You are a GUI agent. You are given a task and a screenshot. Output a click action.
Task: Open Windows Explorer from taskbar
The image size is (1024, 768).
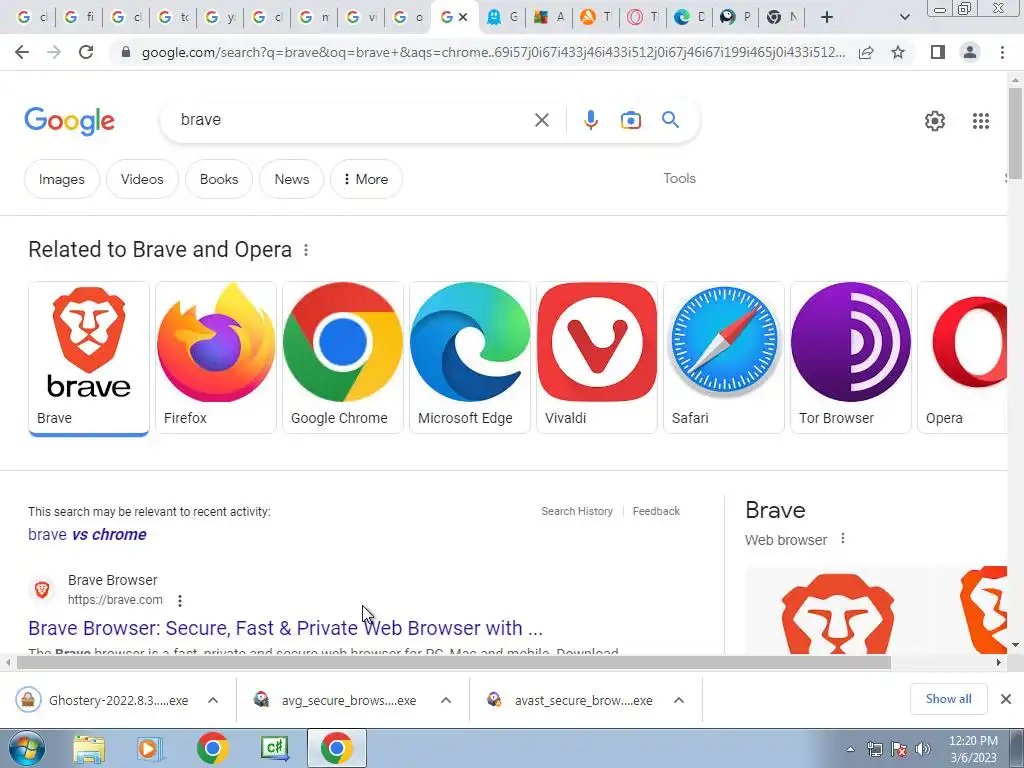click(x=89, y=748)
